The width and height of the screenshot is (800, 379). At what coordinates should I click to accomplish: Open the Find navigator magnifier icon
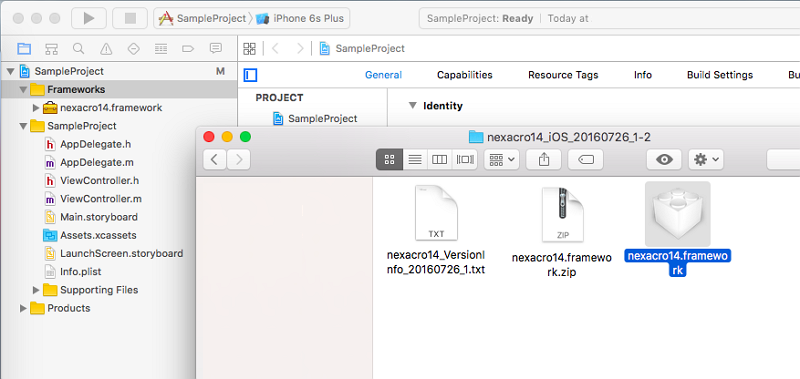79,48
